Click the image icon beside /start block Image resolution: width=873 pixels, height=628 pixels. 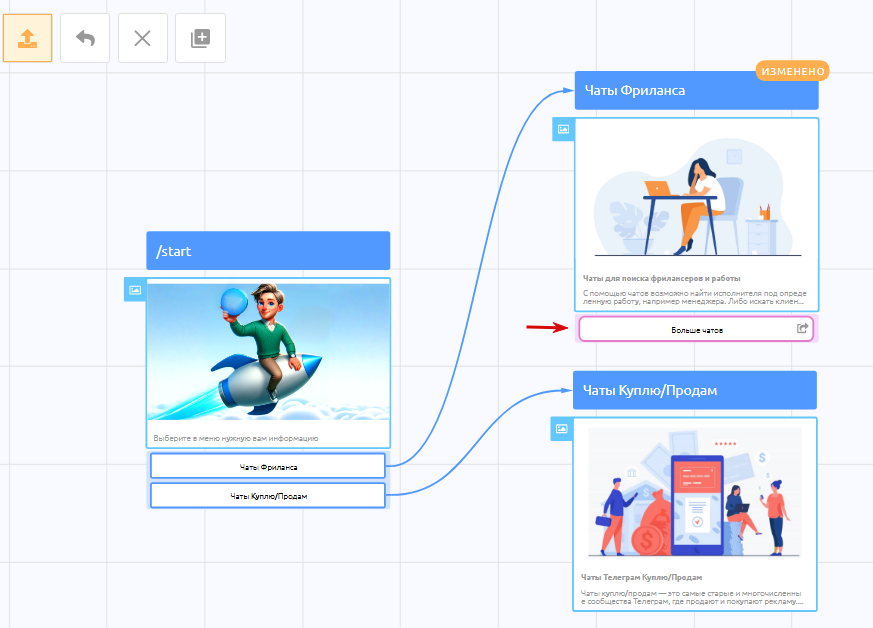pos(135,290)
